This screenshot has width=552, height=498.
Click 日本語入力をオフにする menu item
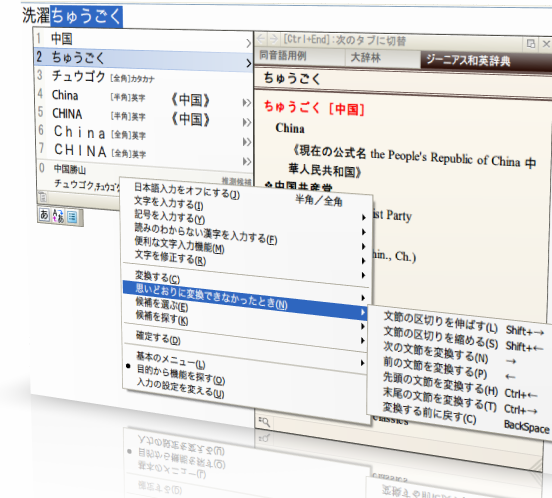click(187, 191)
